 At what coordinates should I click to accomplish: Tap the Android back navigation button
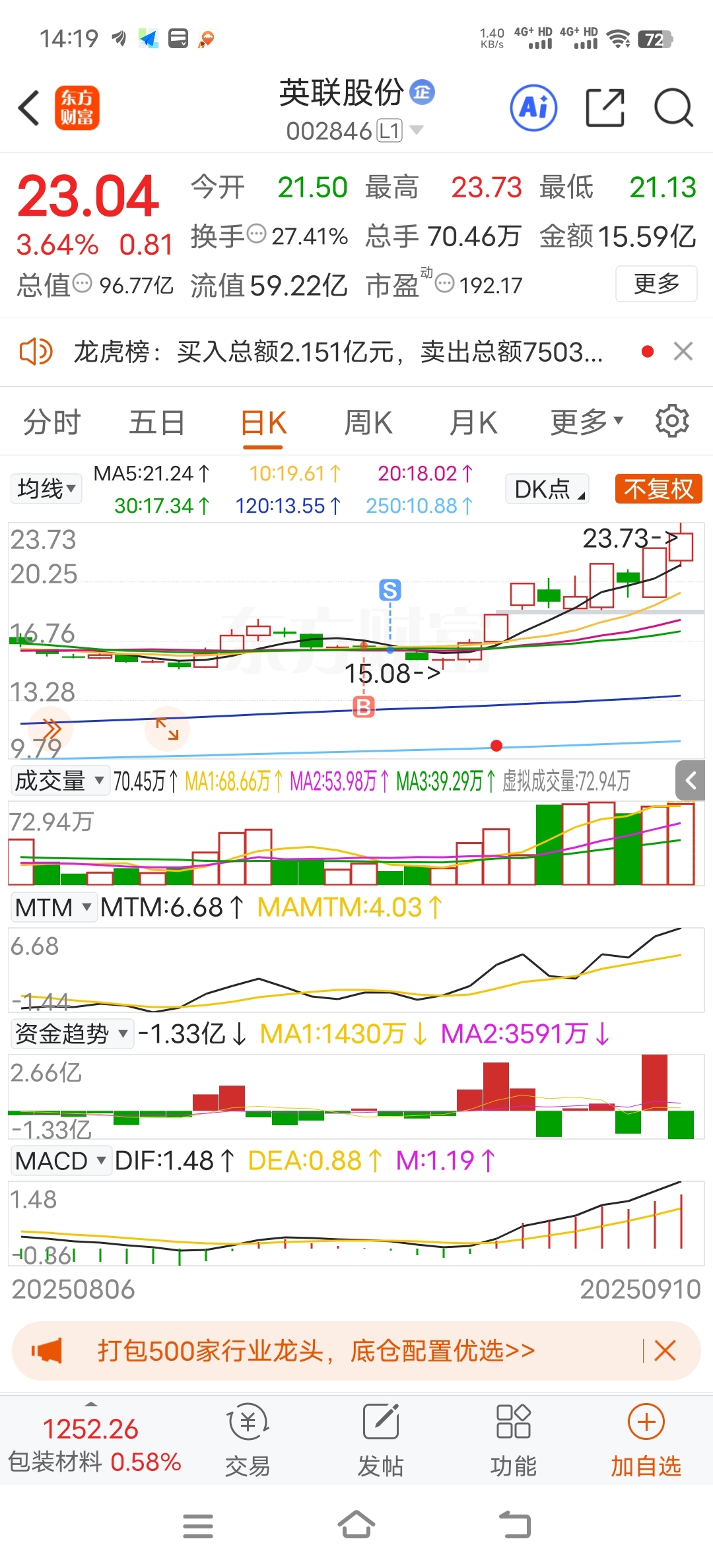(515, 1524)
